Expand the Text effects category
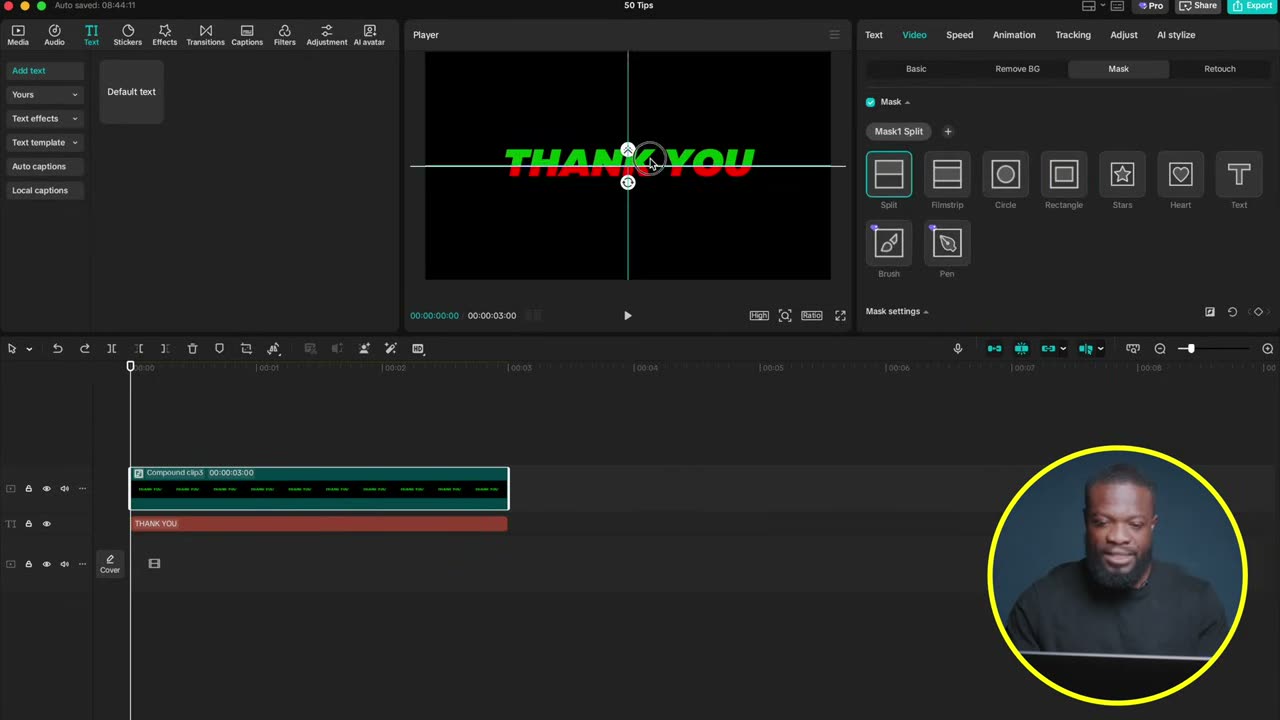This screenshot has height=720, width=1280. tap(45, 119)
